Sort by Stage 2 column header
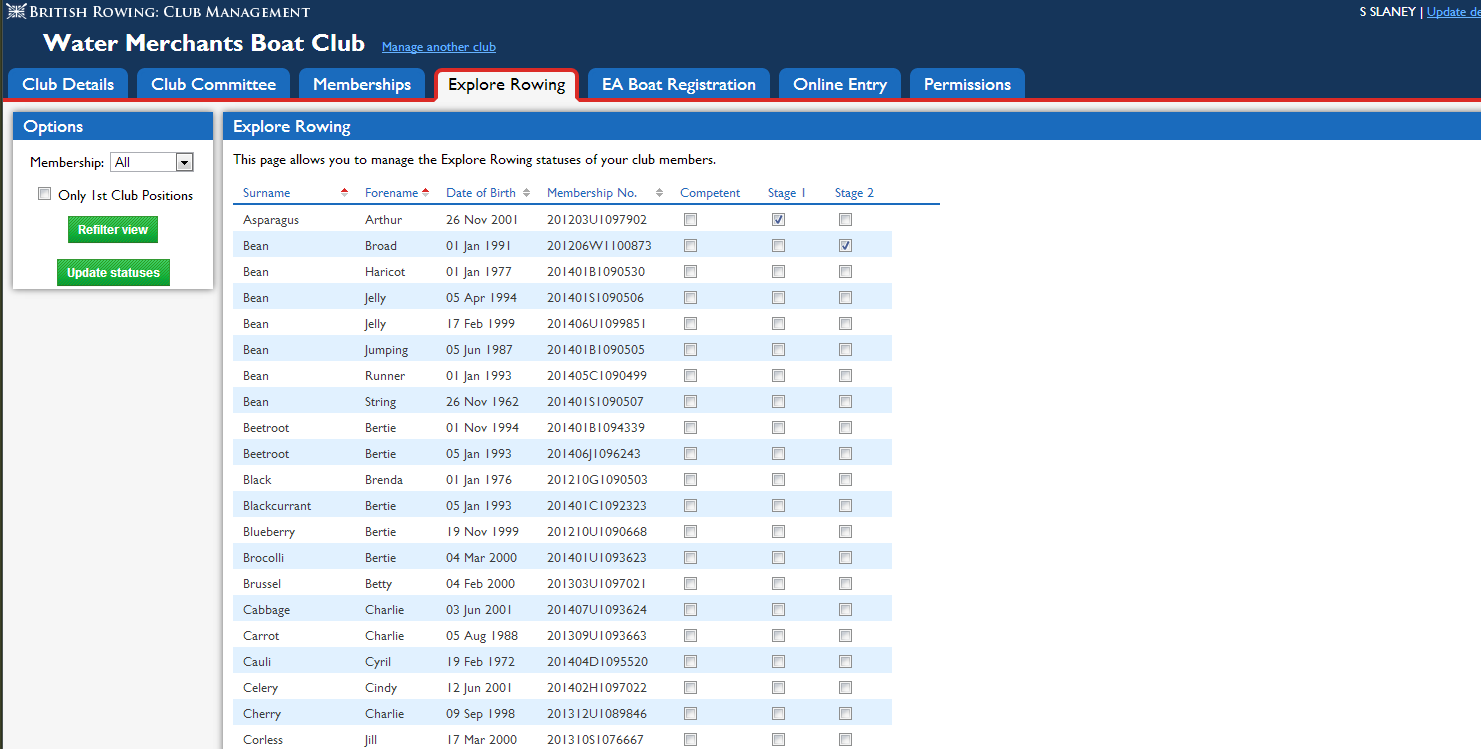 (854, 193)
